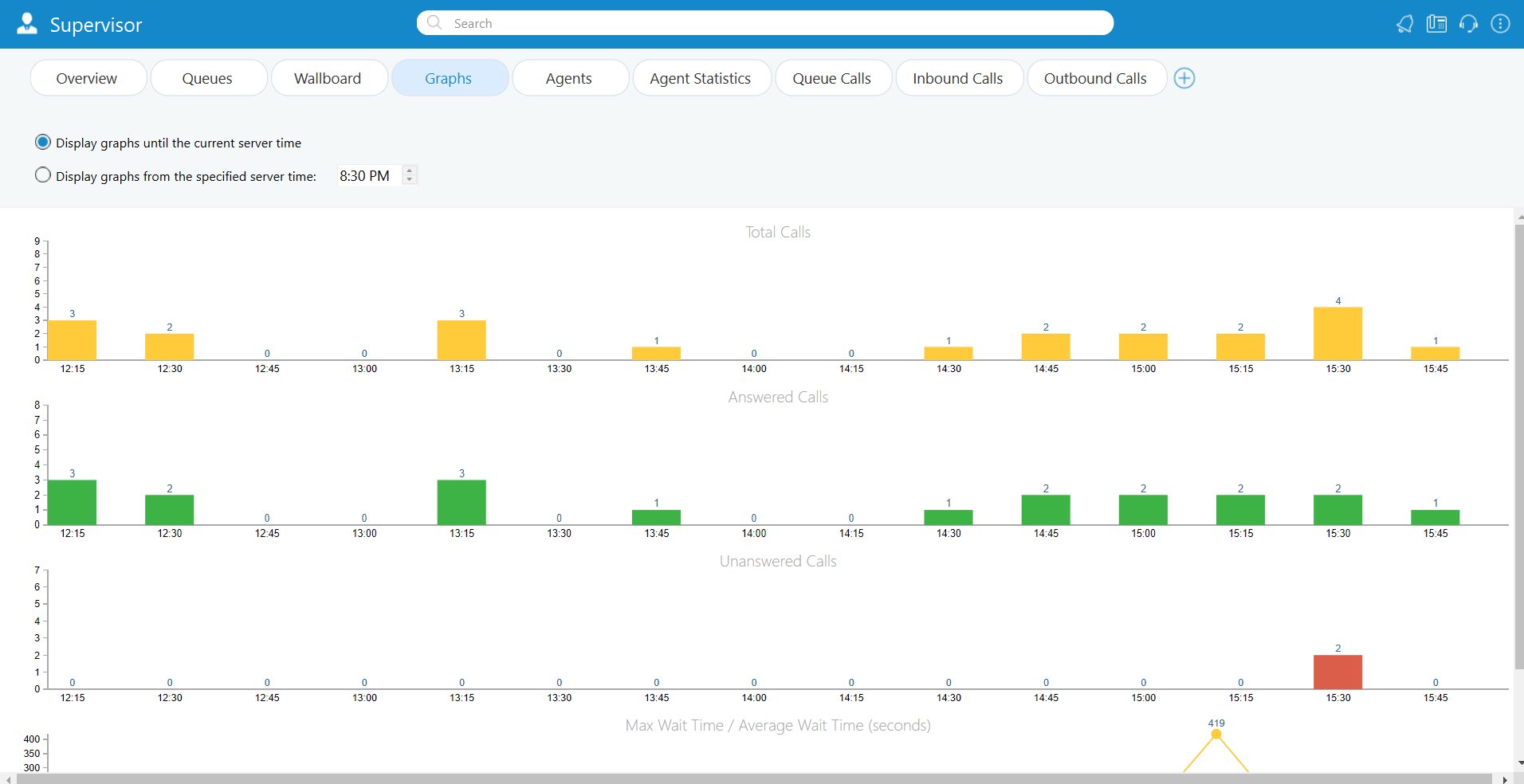Screen dimensions: 1524x784
Task: Open the Queue Calls tab
Action: (833, 78)
